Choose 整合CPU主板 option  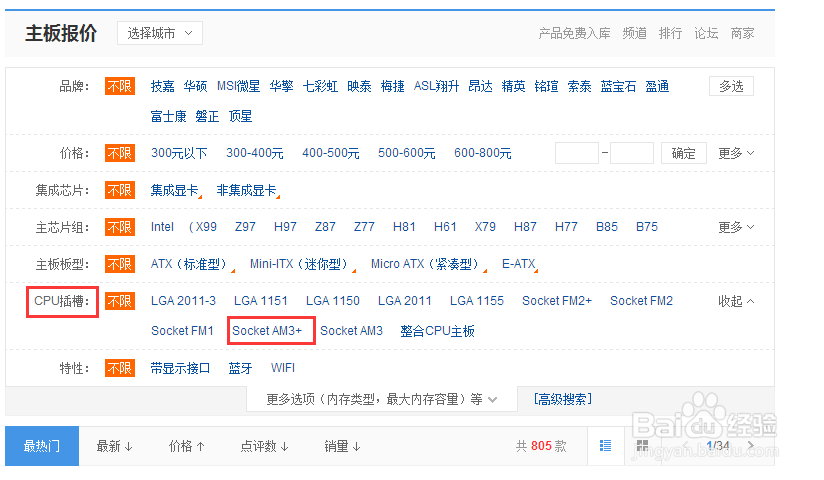click(437, 331)
